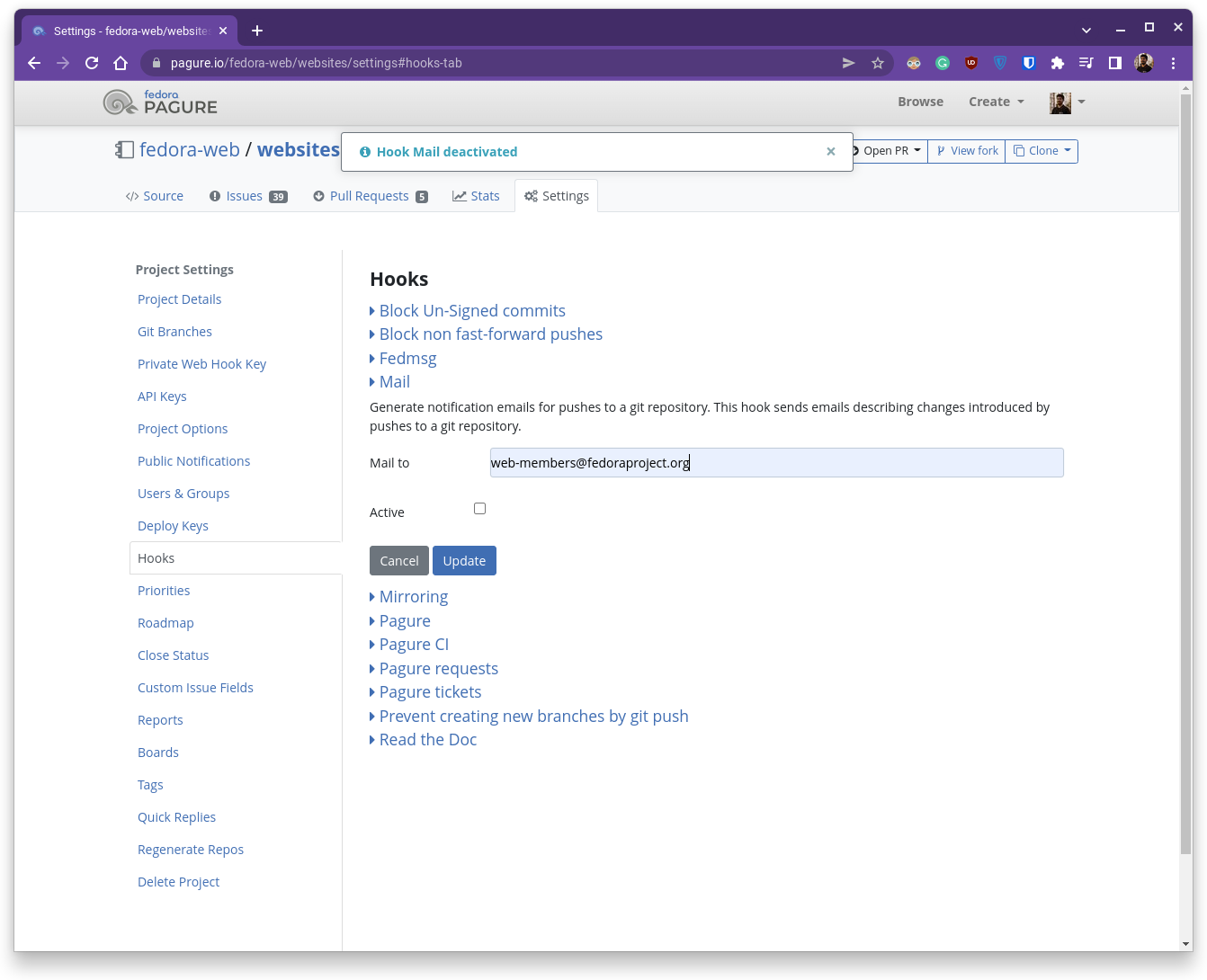Click the share page icon in address bar
1207x980 pixels.
click(848, 63)
